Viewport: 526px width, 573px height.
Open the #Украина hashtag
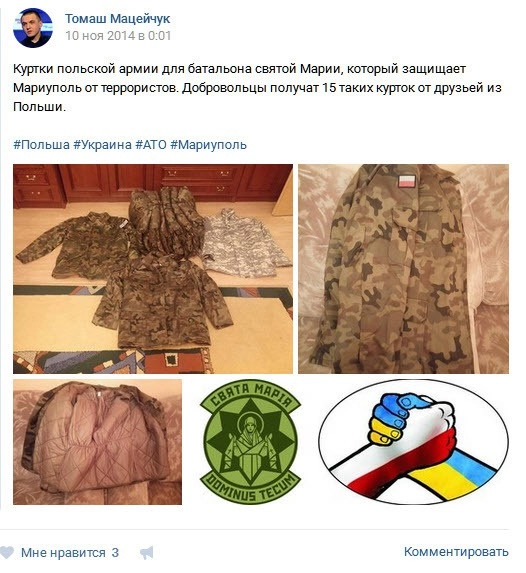click(x=102, y=144)
